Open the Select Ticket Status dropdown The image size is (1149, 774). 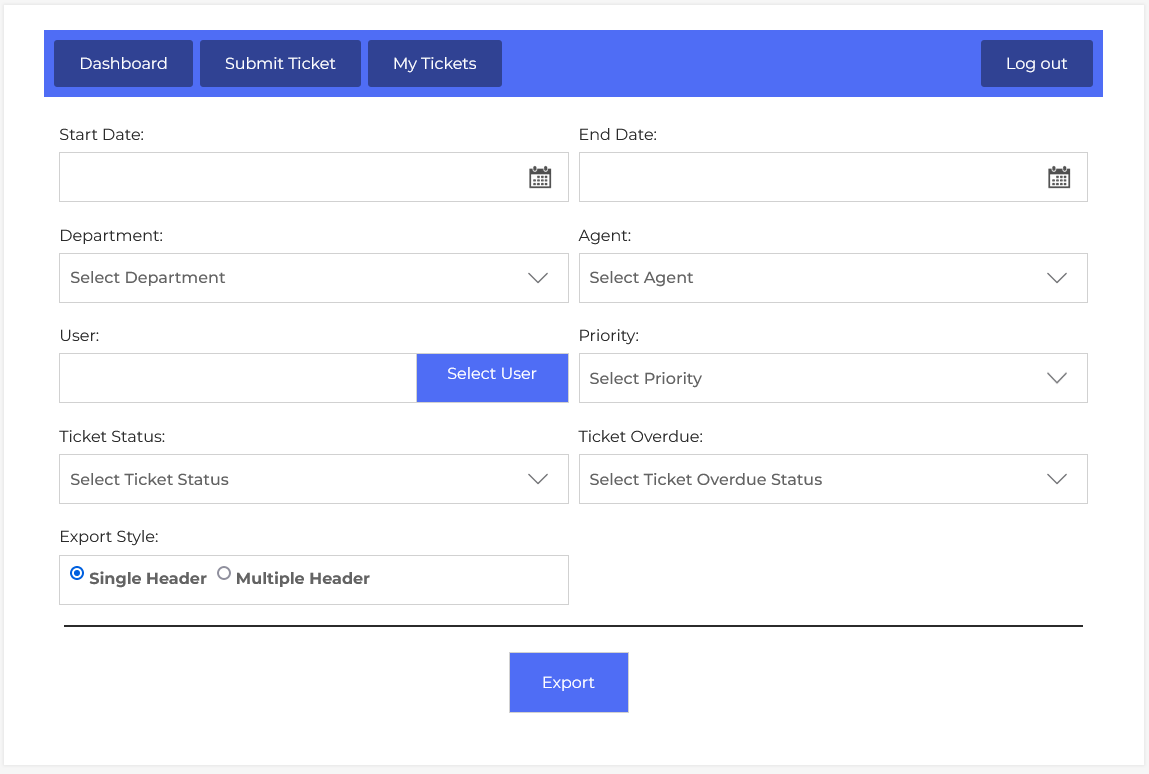[x=300, y=480]
